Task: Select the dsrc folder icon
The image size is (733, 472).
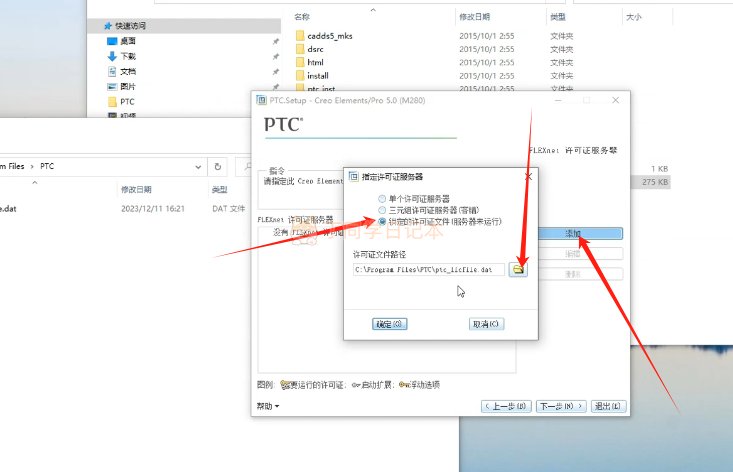Action: [300, 49]
